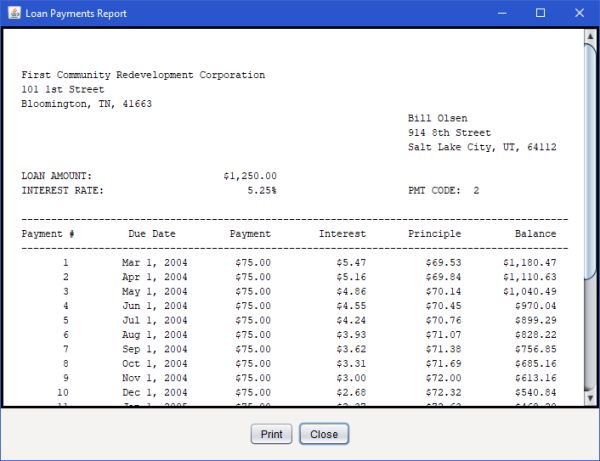The width and height of the screenshot is (600, 461).
Task: Click the text Bloomington, TN, 41663
Action: pos(86,104)
